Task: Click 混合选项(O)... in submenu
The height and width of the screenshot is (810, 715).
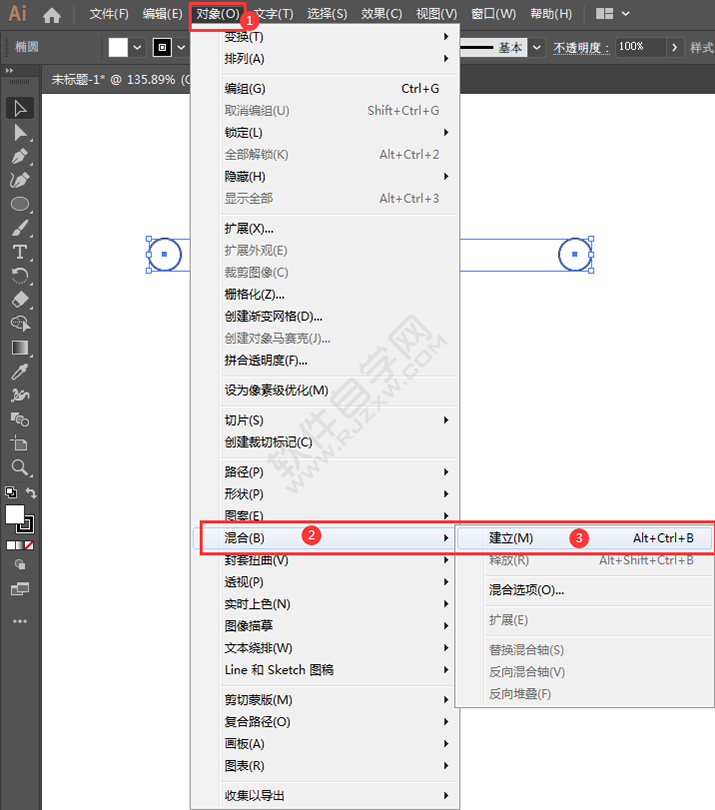Action: [x=585, y=590]
